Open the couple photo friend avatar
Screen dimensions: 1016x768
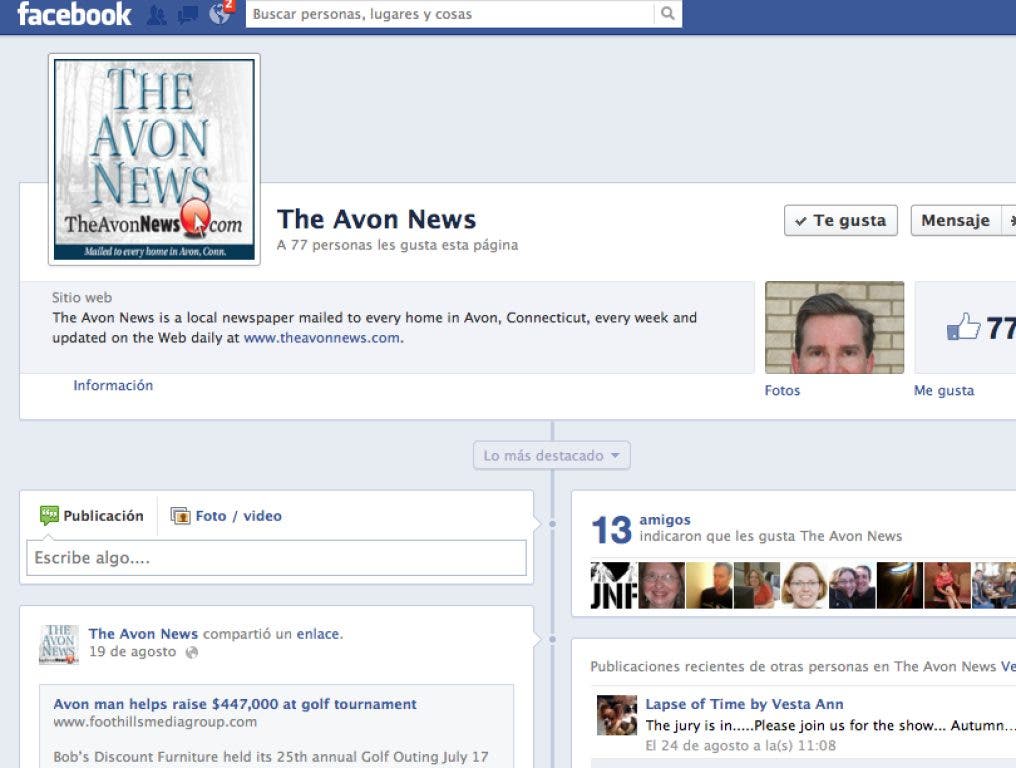pos(852,585)
